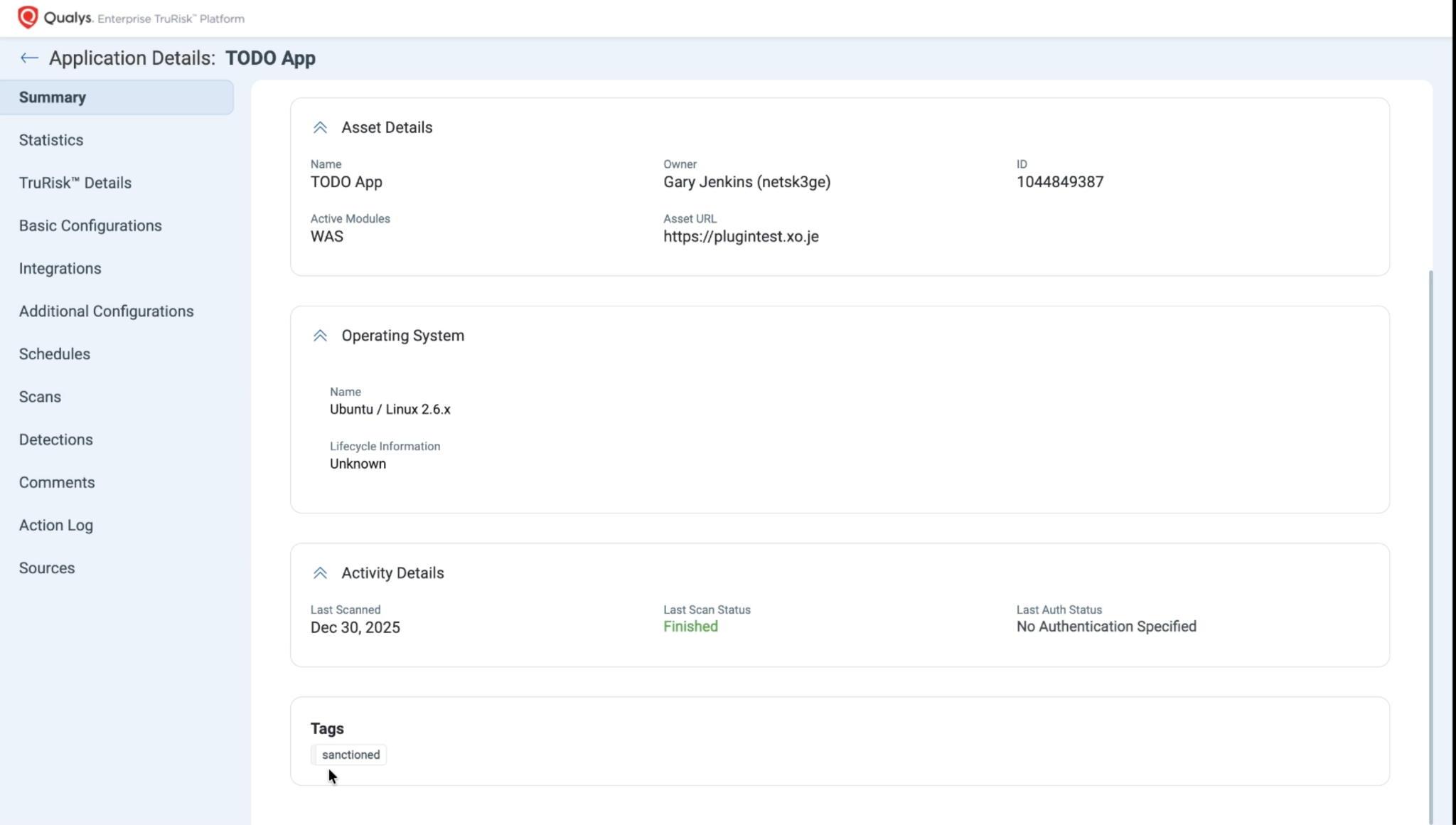Select Sources in the sidebar

click(47, 568)
